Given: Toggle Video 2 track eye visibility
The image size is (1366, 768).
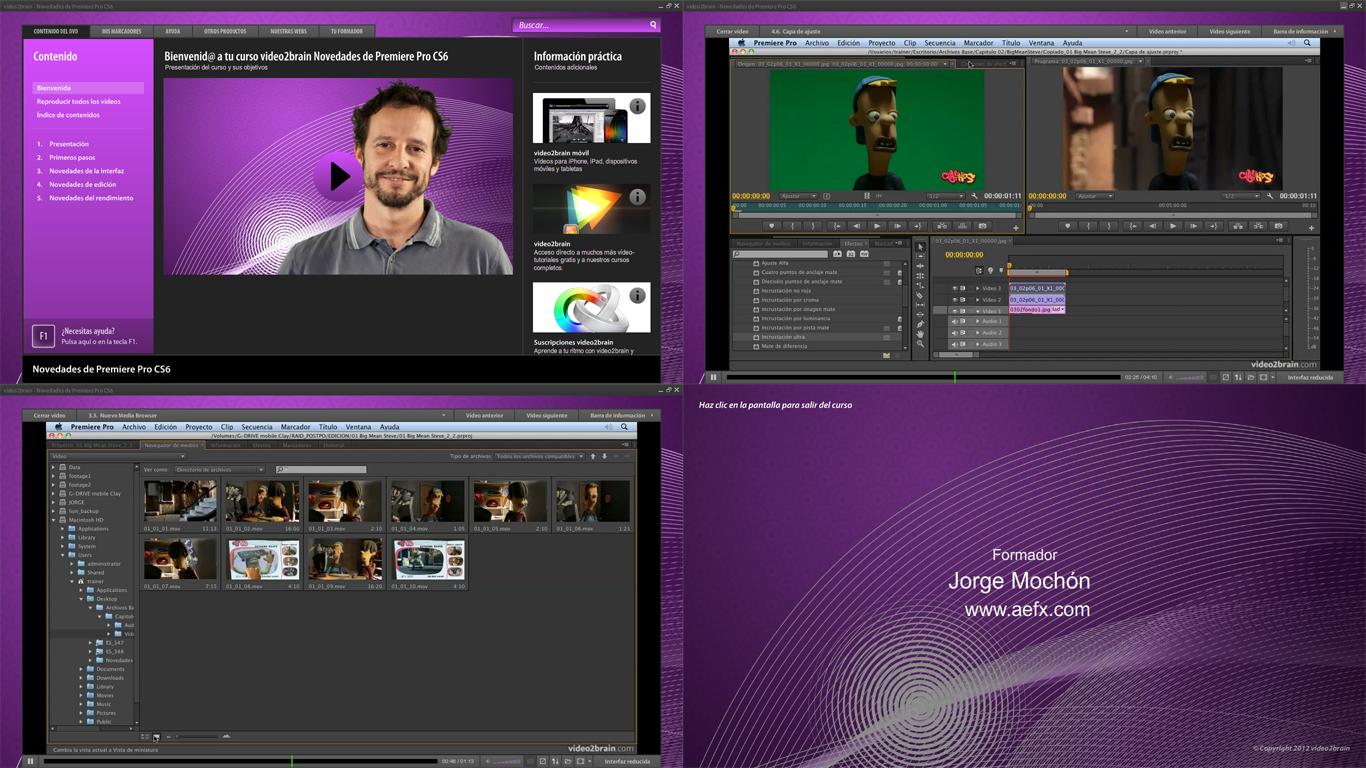Looking at the screenshot, I should coord(955,300).
